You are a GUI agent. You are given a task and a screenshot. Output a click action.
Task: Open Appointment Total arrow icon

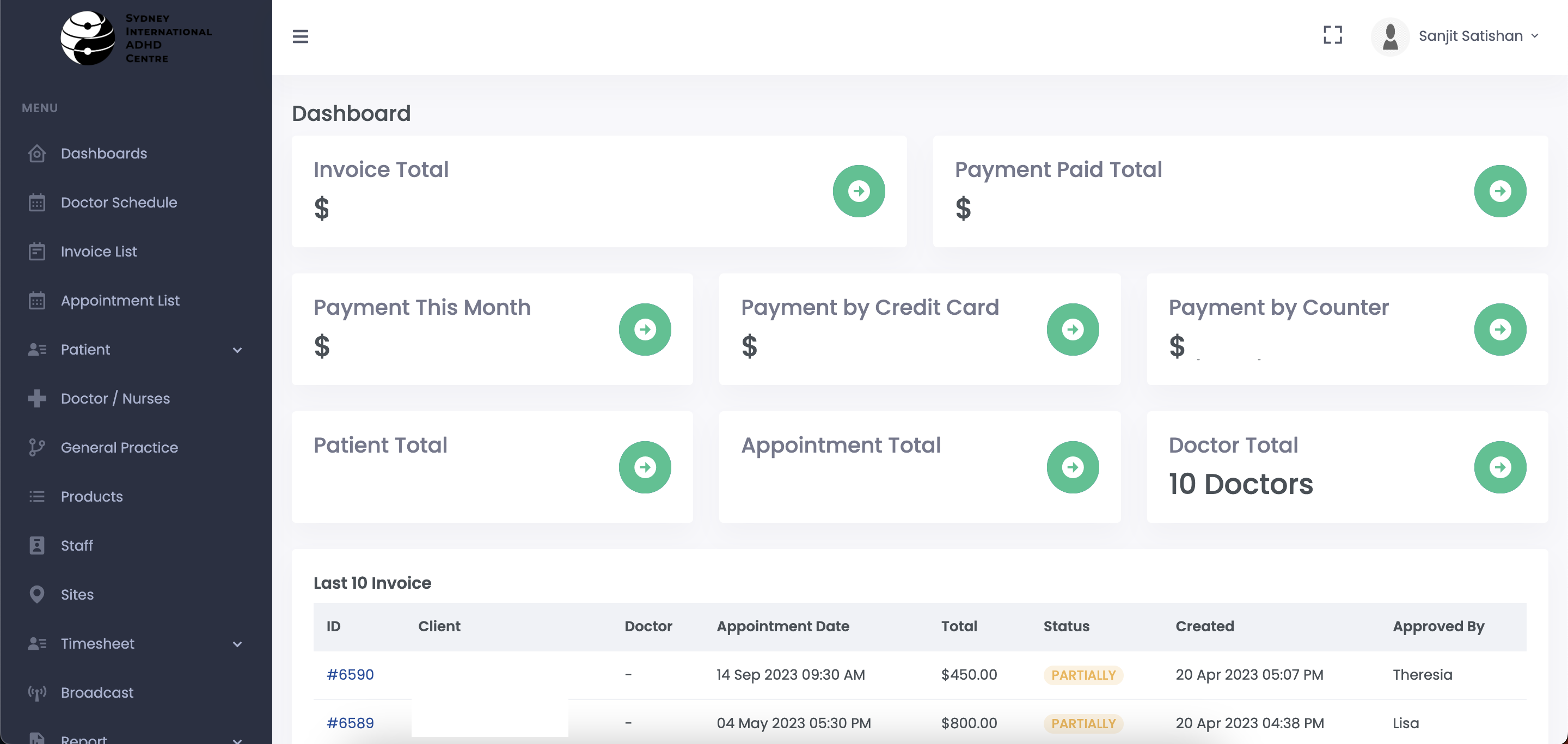pos(1072,467)
